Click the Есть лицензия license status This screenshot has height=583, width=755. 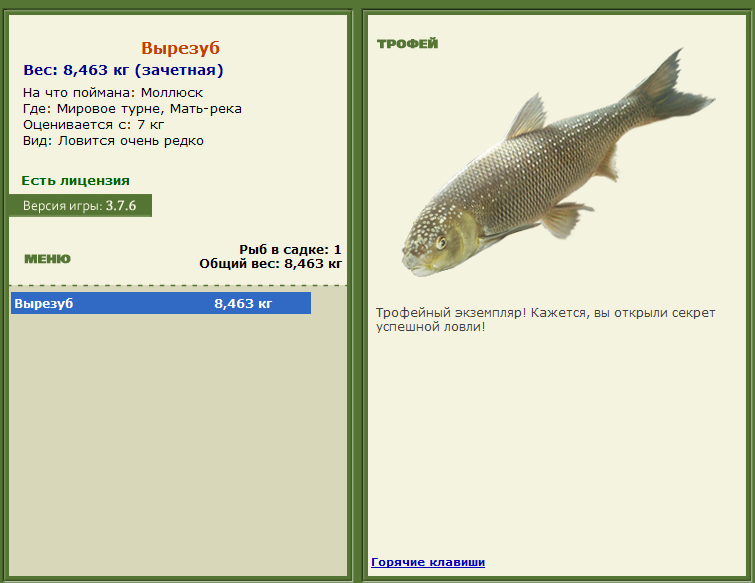tap(76, 181)
